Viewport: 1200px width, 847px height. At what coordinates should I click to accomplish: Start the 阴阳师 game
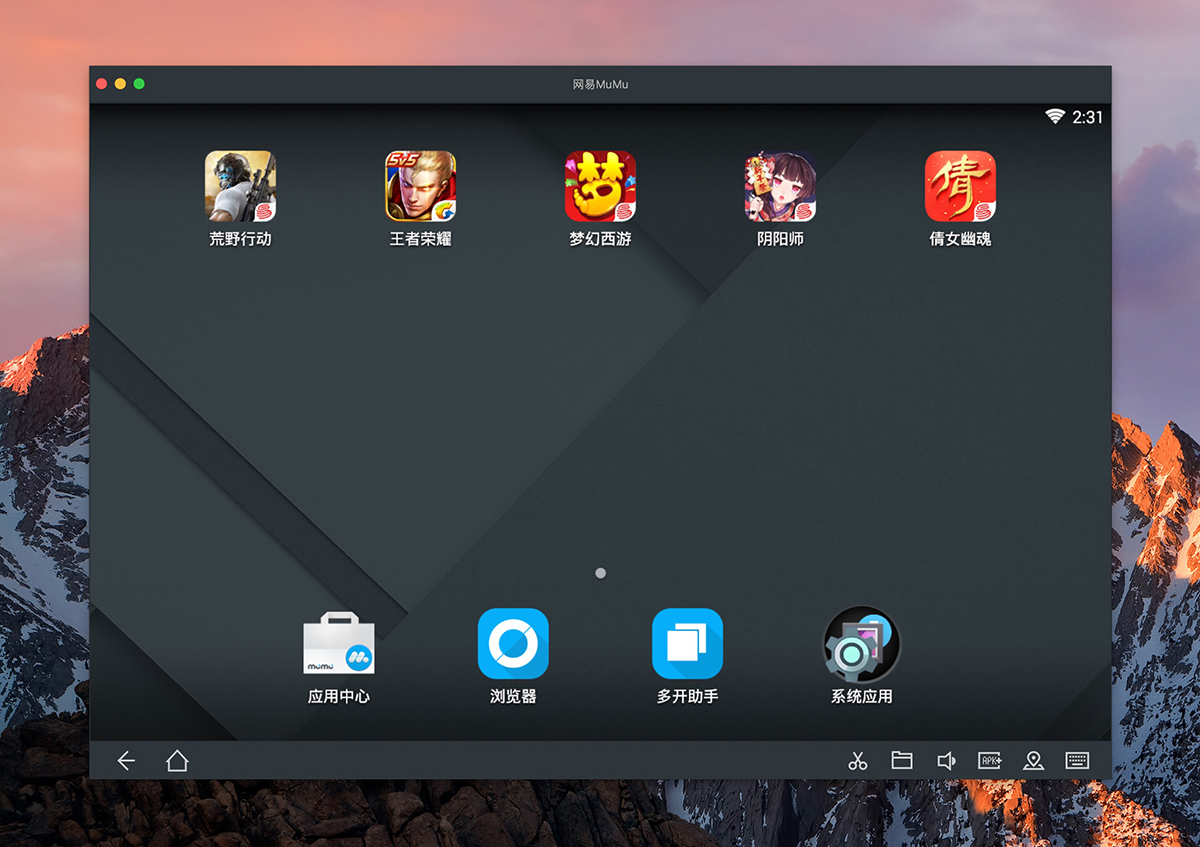pyautogui.click(x=780, y=186)
